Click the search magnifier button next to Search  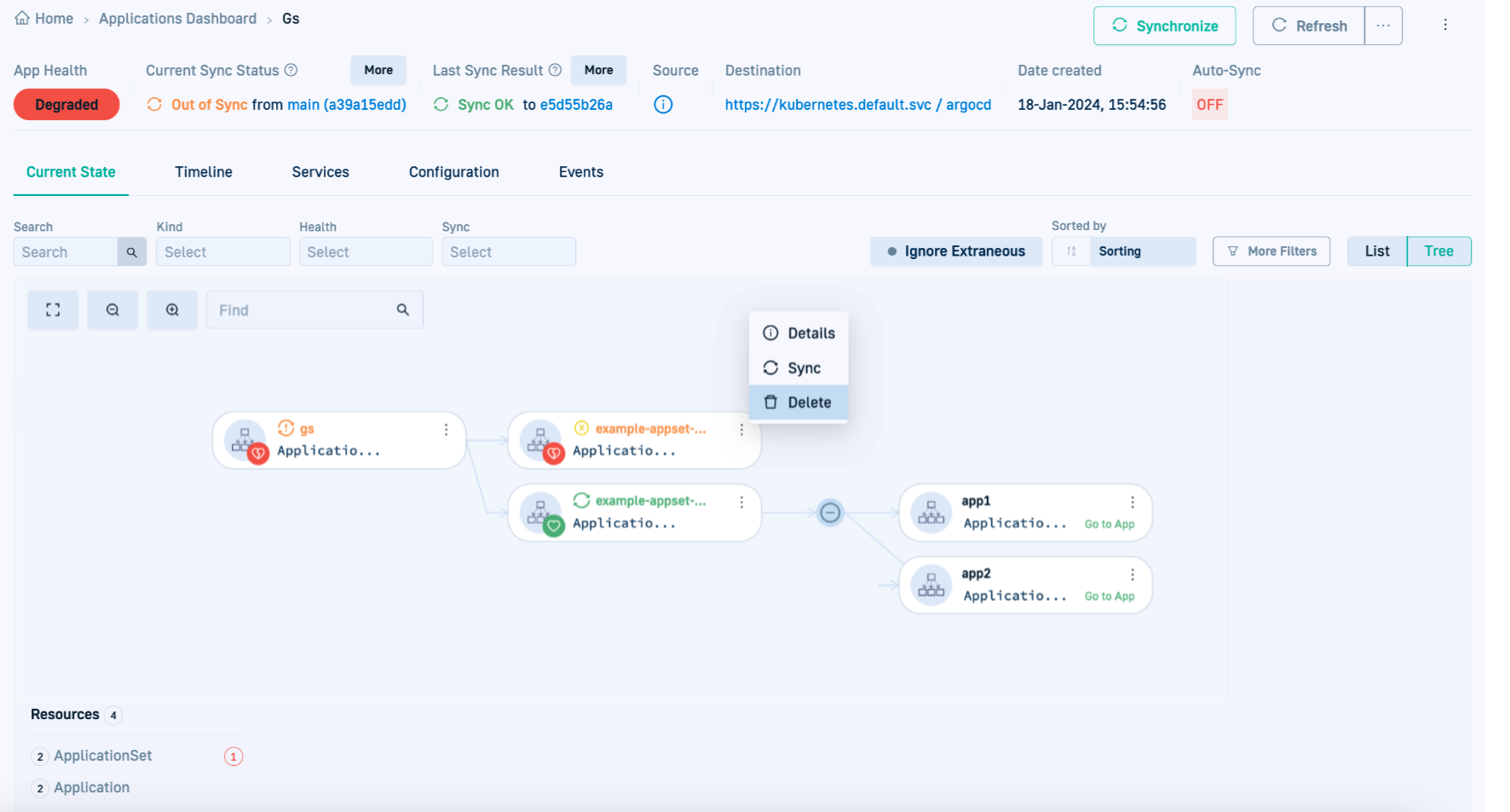click(x=132, y=252)
